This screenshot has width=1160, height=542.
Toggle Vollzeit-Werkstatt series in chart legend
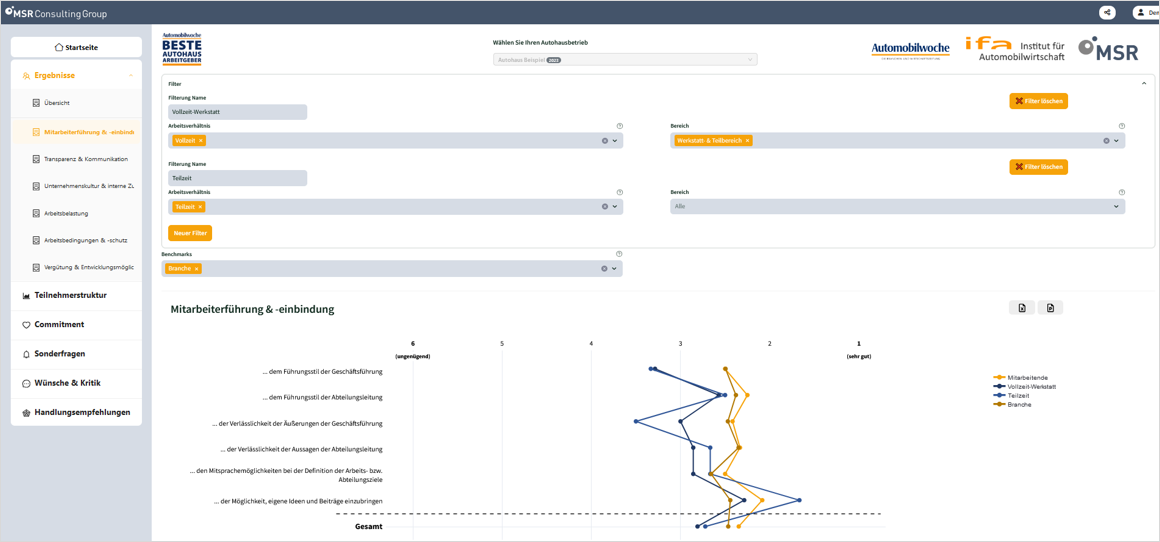(1031, 387)
